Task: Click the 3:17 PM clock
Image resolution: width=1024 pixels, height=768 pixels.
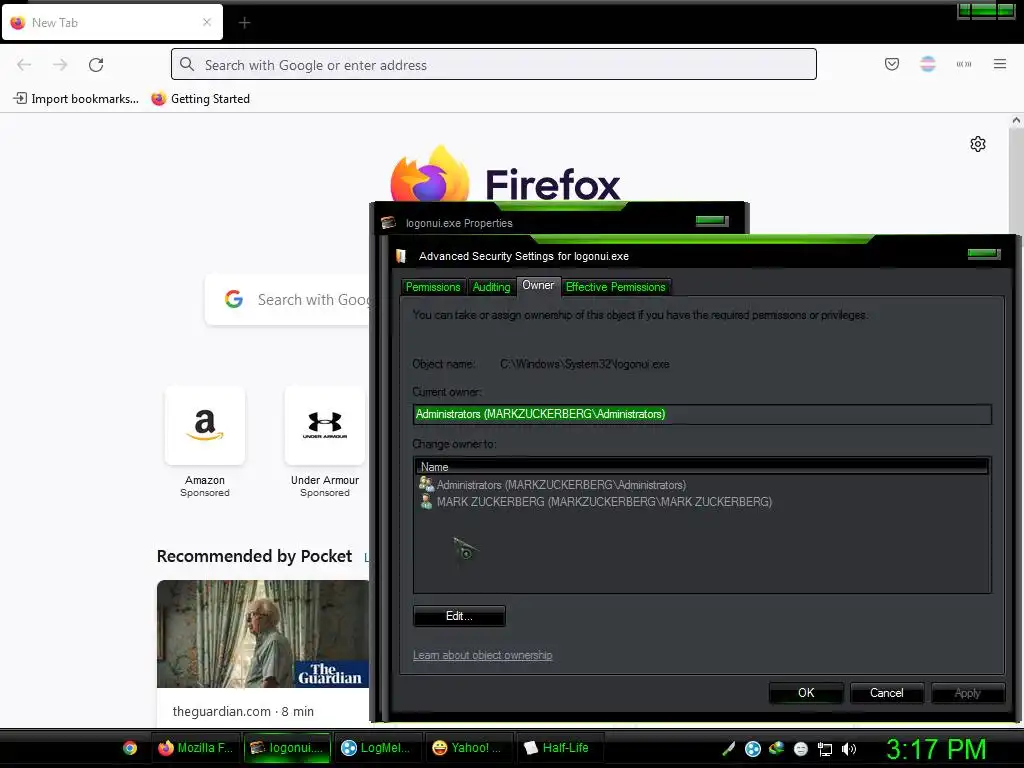Action: [x=936, y=749]
